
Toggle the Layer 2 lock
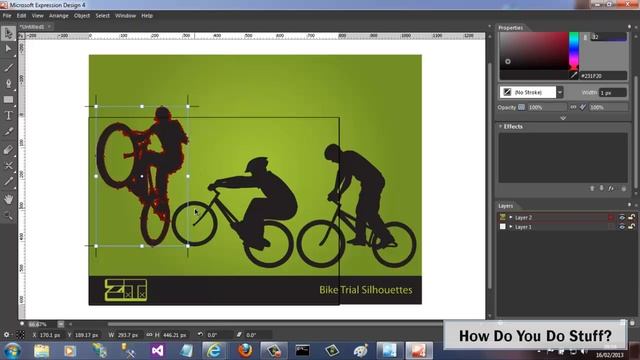tap(631, 218)
